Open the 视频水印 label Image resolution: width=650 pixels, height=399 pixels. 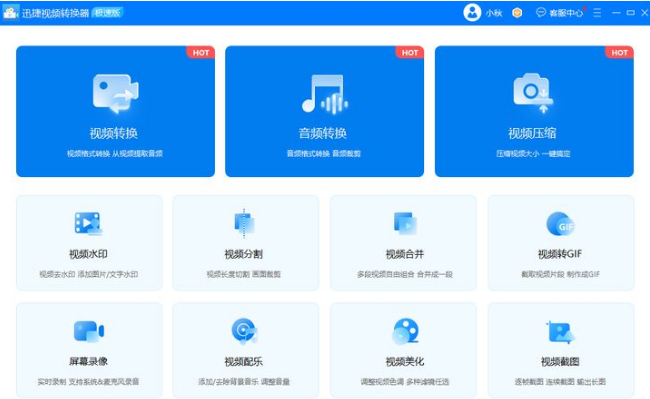[x=88, y=254]
